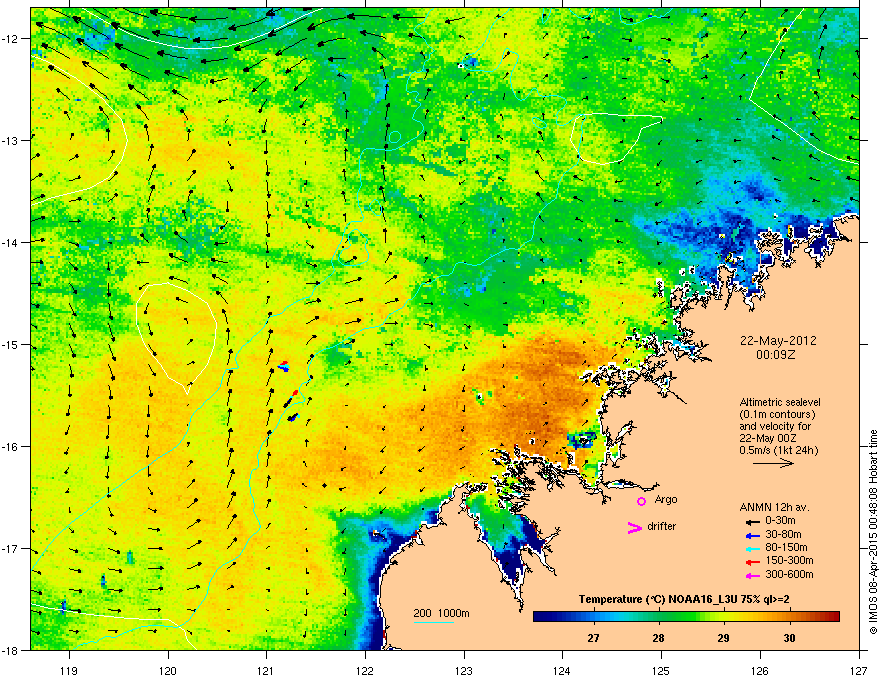
Task: Click the colorbar tick label 28
Action: pos(658,638)
